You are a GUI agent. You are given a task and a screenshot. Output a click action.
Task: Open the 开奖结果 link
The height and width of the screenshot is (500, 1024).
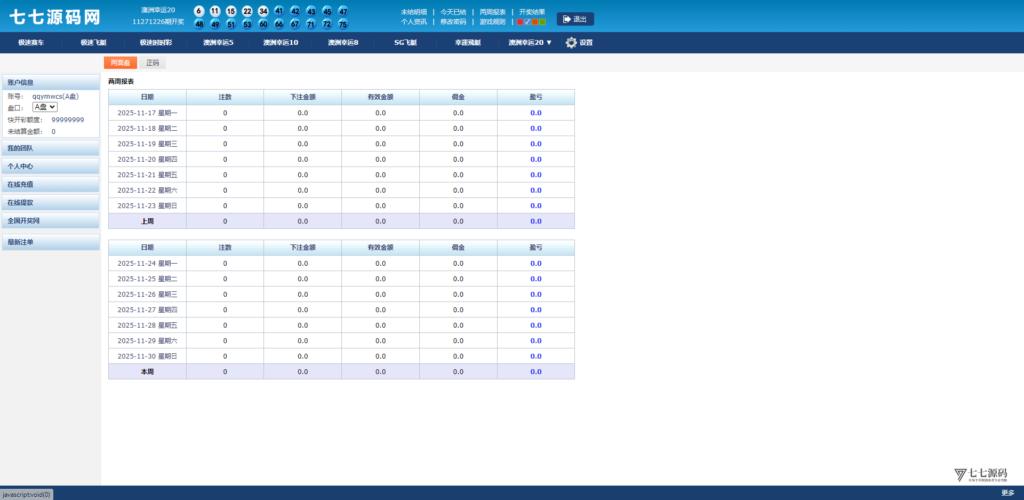coord(532,12)
